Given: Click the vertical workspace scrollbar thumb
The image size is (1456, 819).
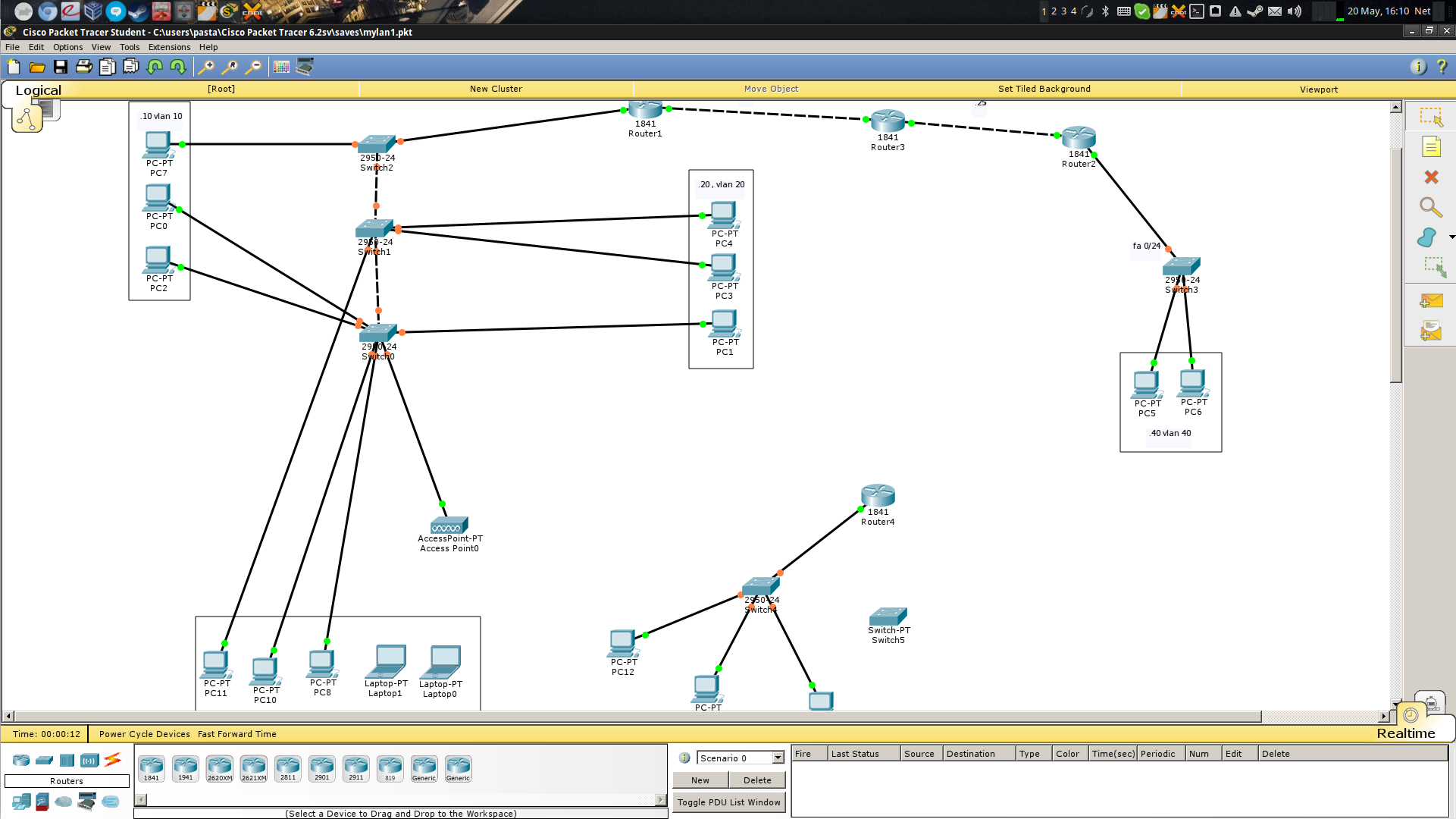Looking at the screenshot, I should pyautogui.click(x=1395, y=265).
